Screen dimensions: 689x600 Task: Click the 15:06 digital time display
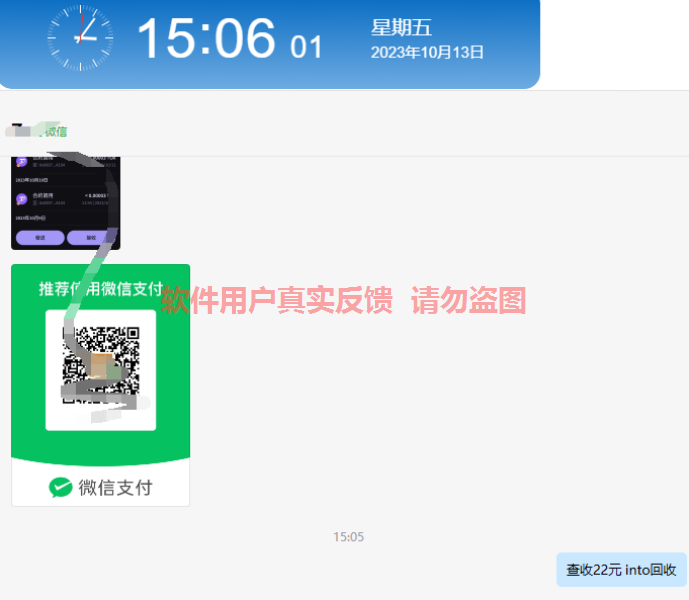coord(207,39)
